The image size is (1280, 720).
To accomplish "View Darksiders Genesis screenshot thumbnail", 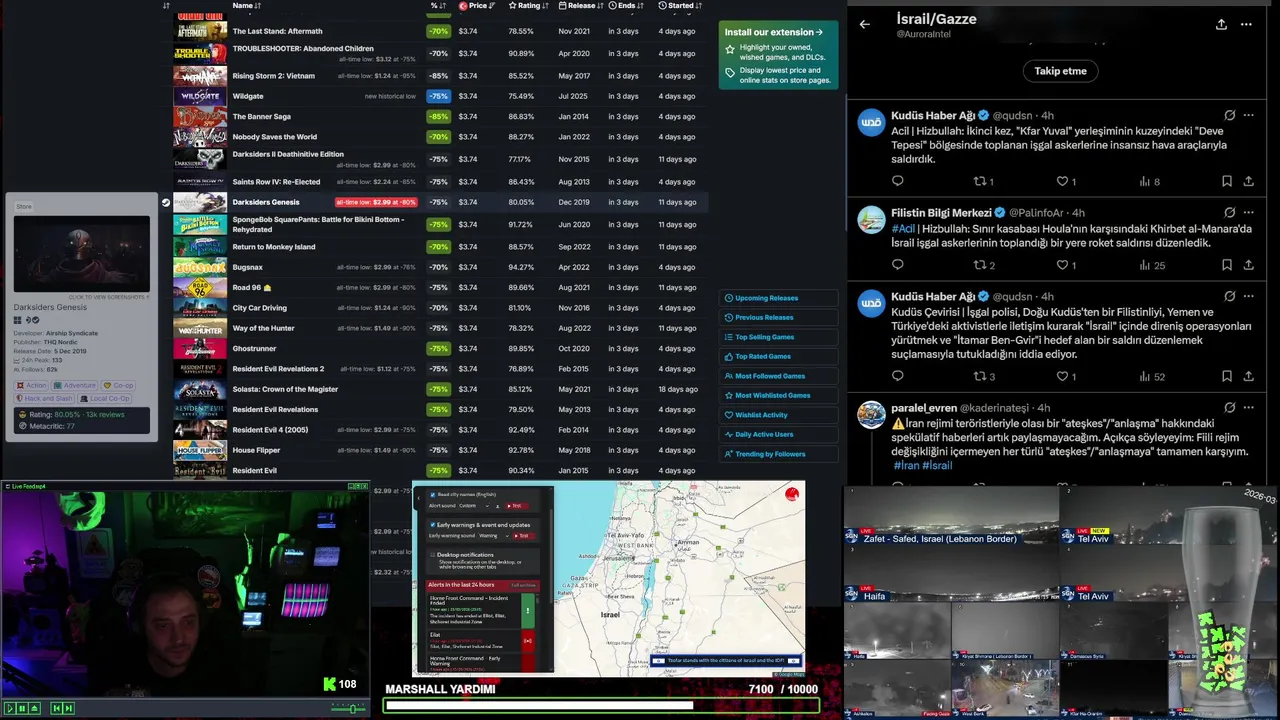I will coord(81,255).
